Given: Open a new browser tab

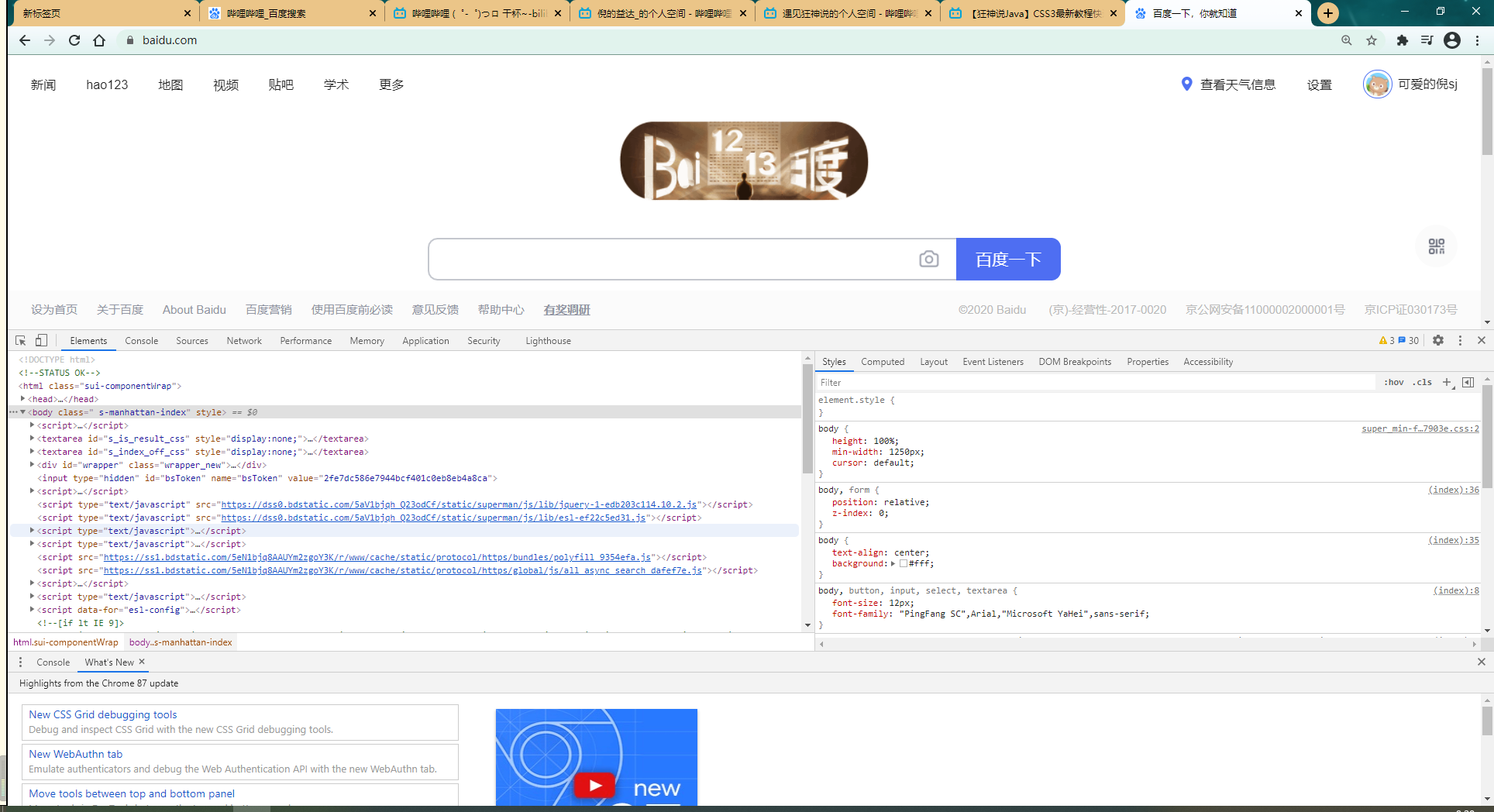Looking at the screenshot, I should coord(1328,13).
